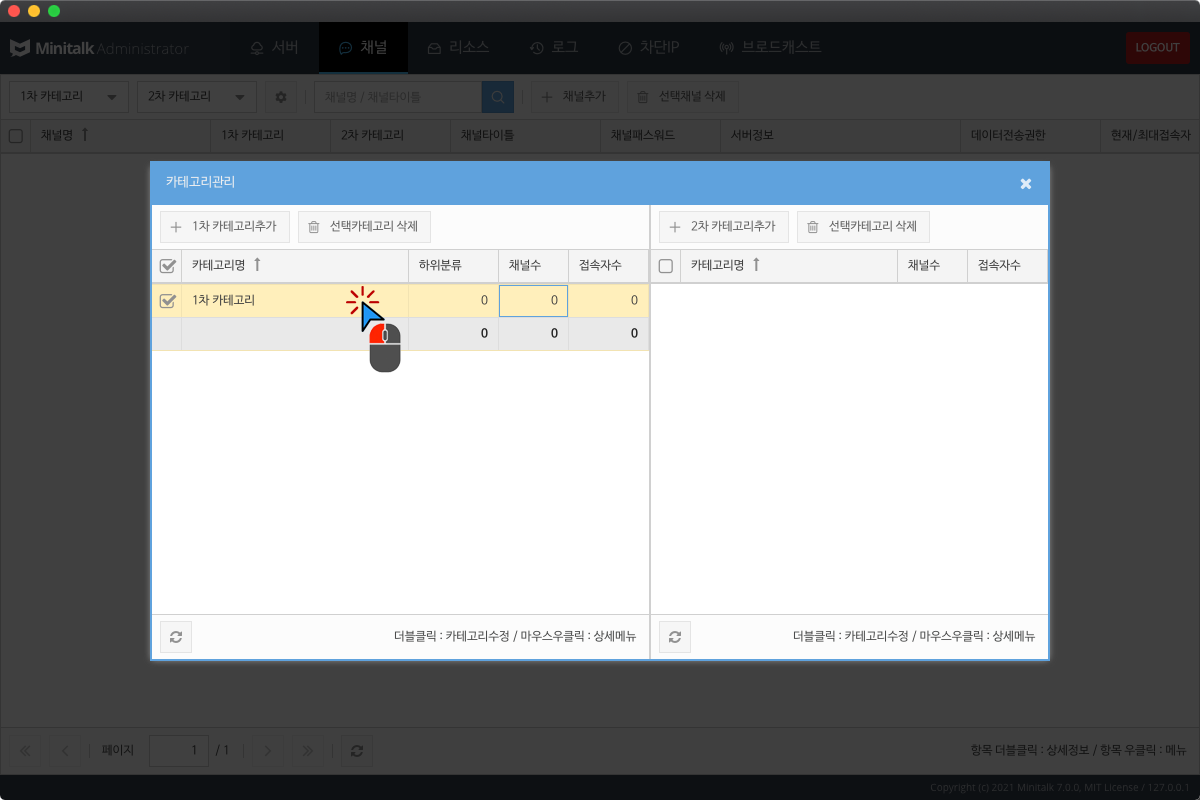Go to next page icon
The height and width of the screenshot is (800, 1200).
[x=267, y=751]
